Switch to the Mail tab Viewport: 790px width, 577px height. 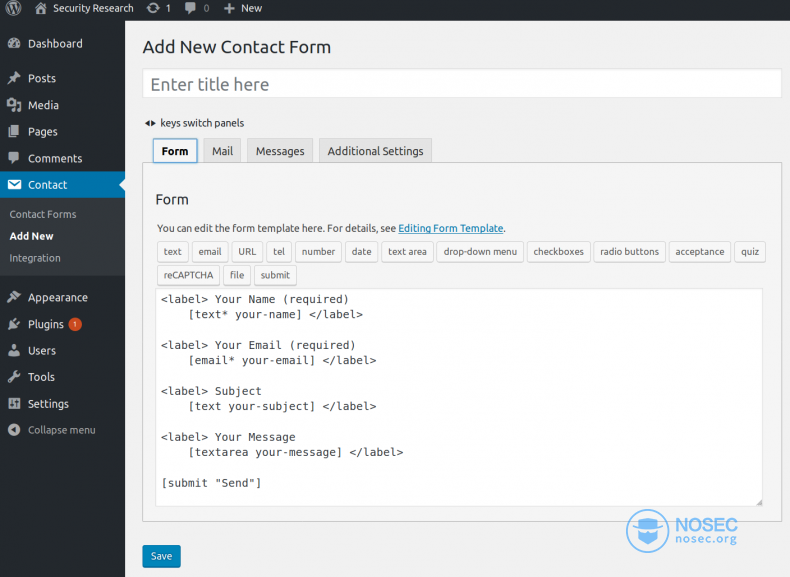coord(222,151)
